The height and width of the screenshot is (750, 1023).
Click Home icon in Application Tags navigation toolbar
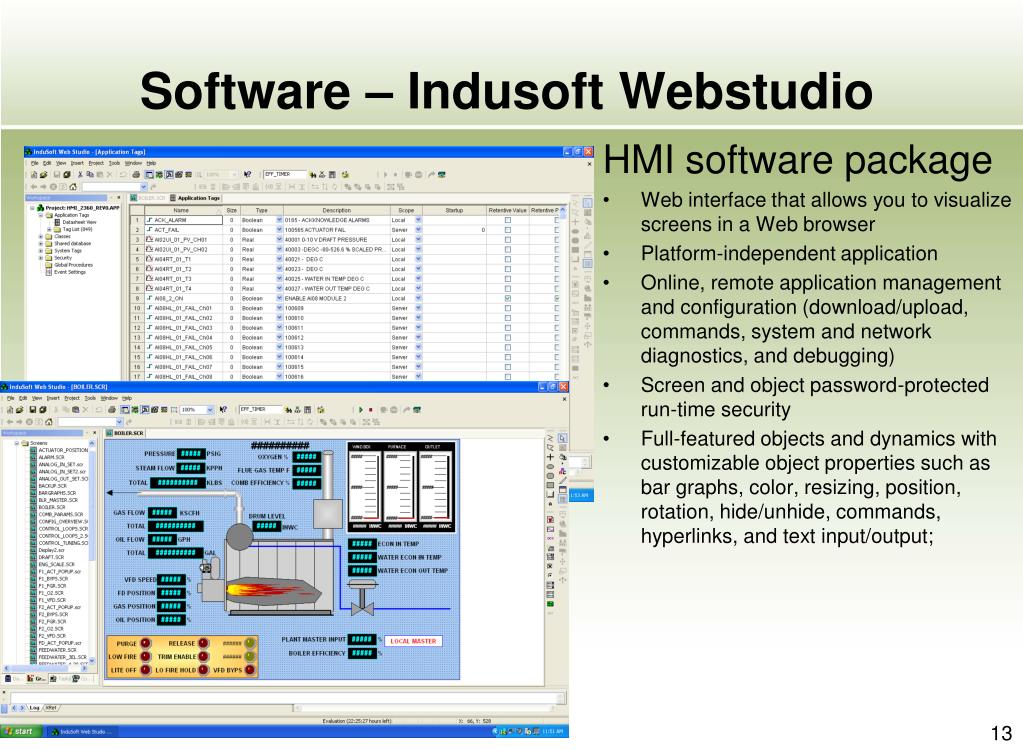pos(73,187)
